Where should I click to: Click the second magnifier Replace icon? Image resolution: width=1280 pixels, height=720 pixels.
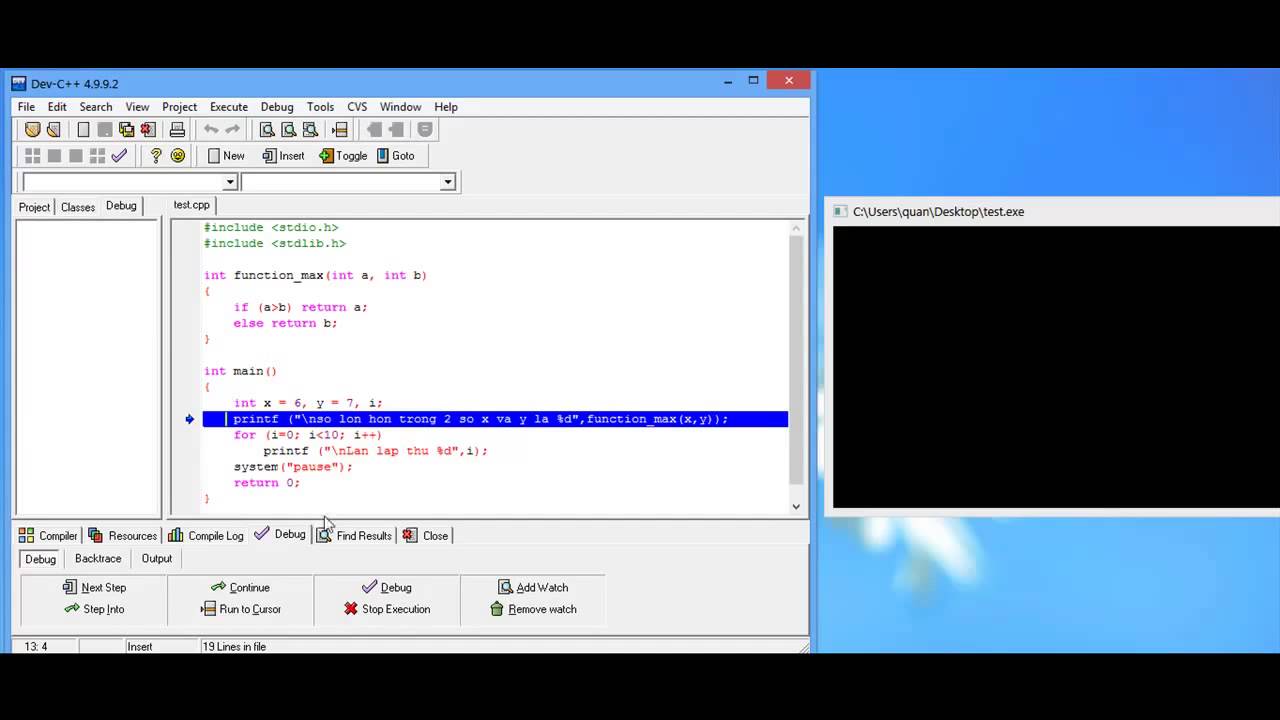288,129
